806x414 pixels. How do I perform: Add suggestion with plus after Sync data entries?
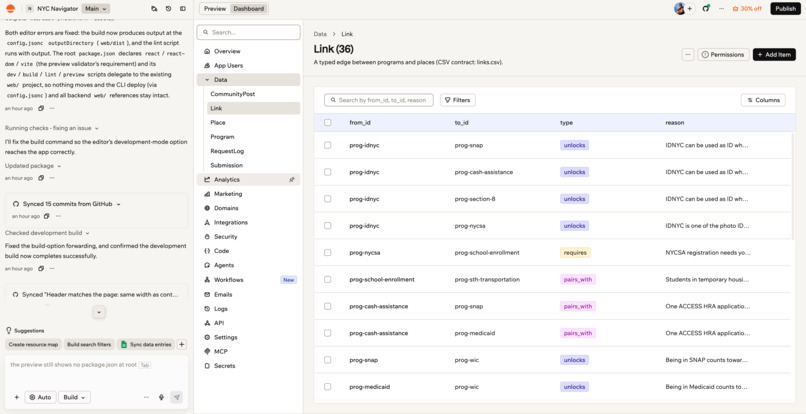[182, 345]
